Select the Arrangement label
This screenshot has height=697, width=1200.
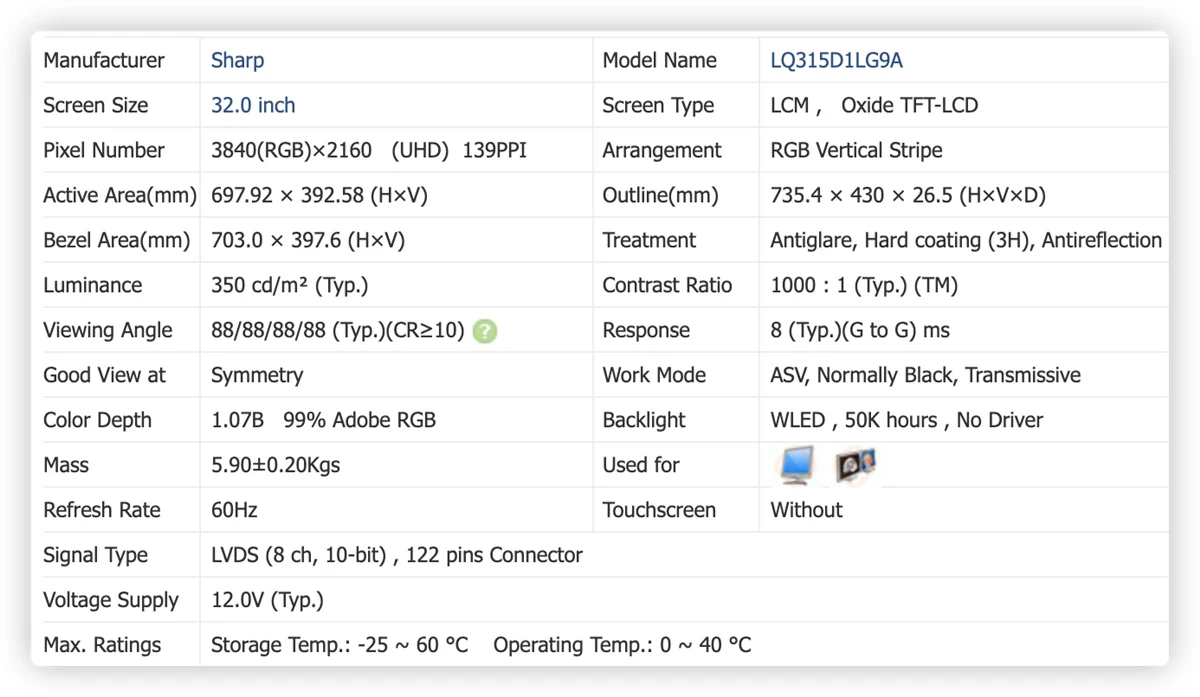[x=662, y=150]
